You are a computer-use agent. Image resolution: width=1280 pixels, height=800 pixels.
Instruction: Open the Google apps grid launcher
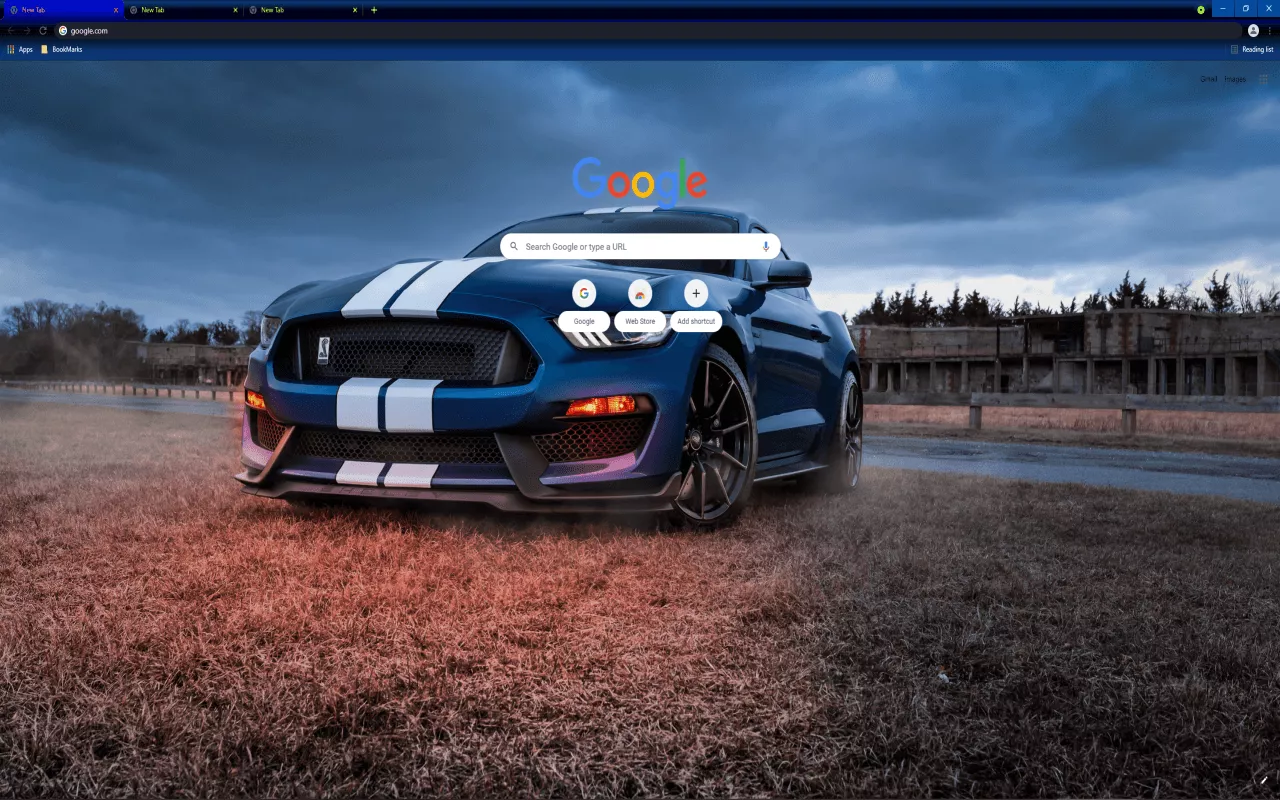pyautogui.click(x=1263, y=78)
